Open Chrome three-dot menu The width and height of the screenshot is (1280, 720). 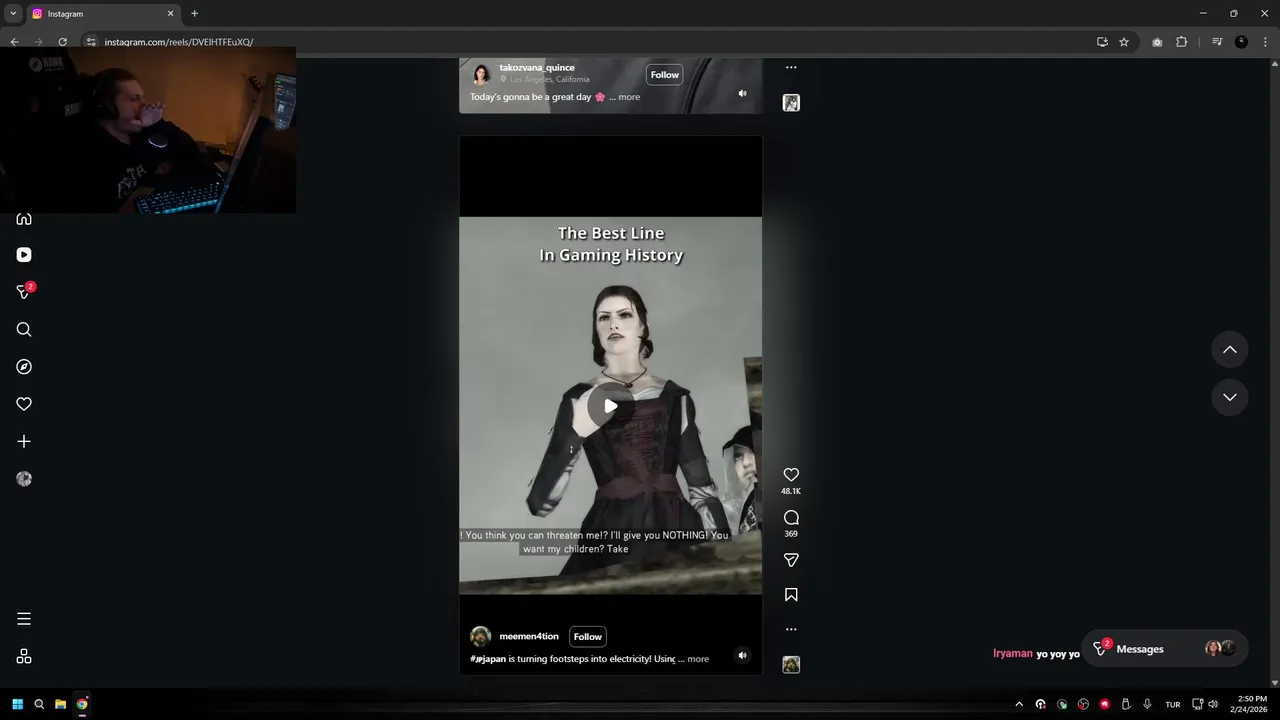pyautogui.click(x=1265, y=42)
